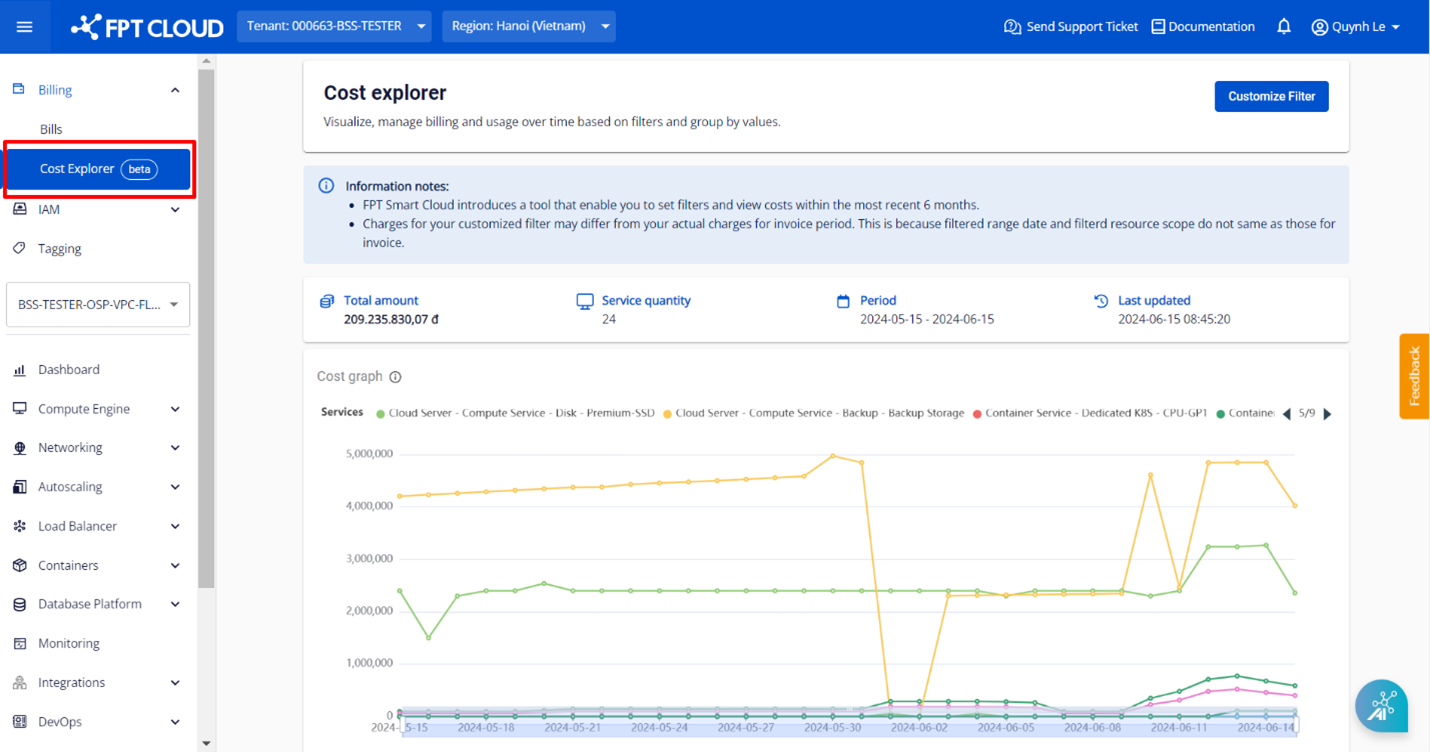Collapse the Billing section chevron

[175, 90]
